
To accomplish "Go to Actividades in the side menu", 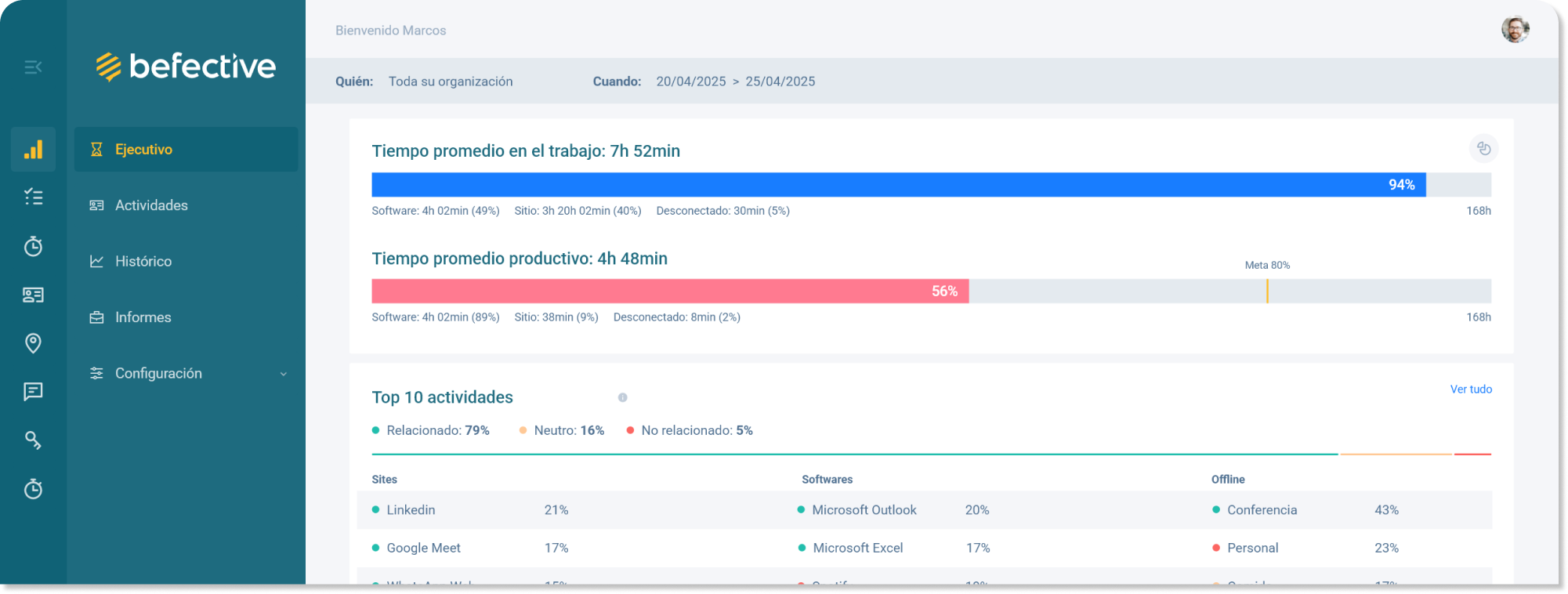I will 151,205.
